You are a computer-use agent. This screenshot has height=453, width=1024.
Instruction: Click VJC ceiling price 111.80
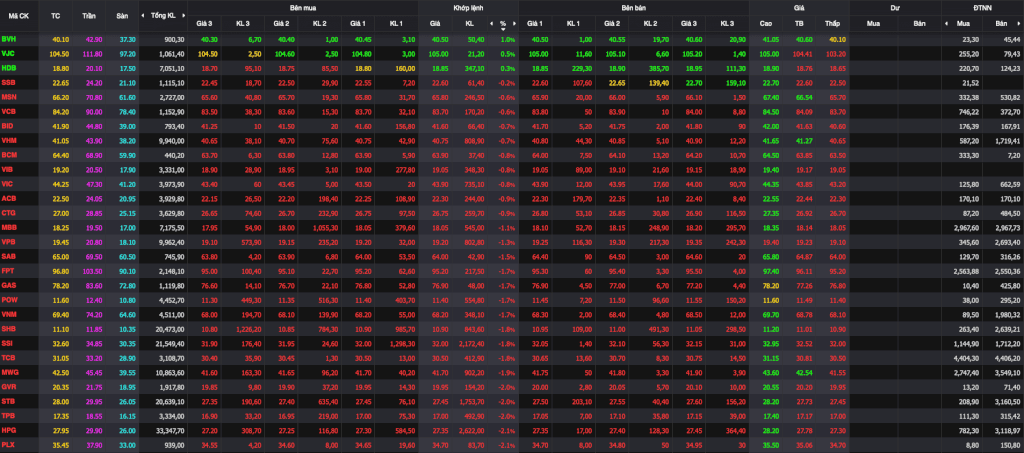(93, 54)
